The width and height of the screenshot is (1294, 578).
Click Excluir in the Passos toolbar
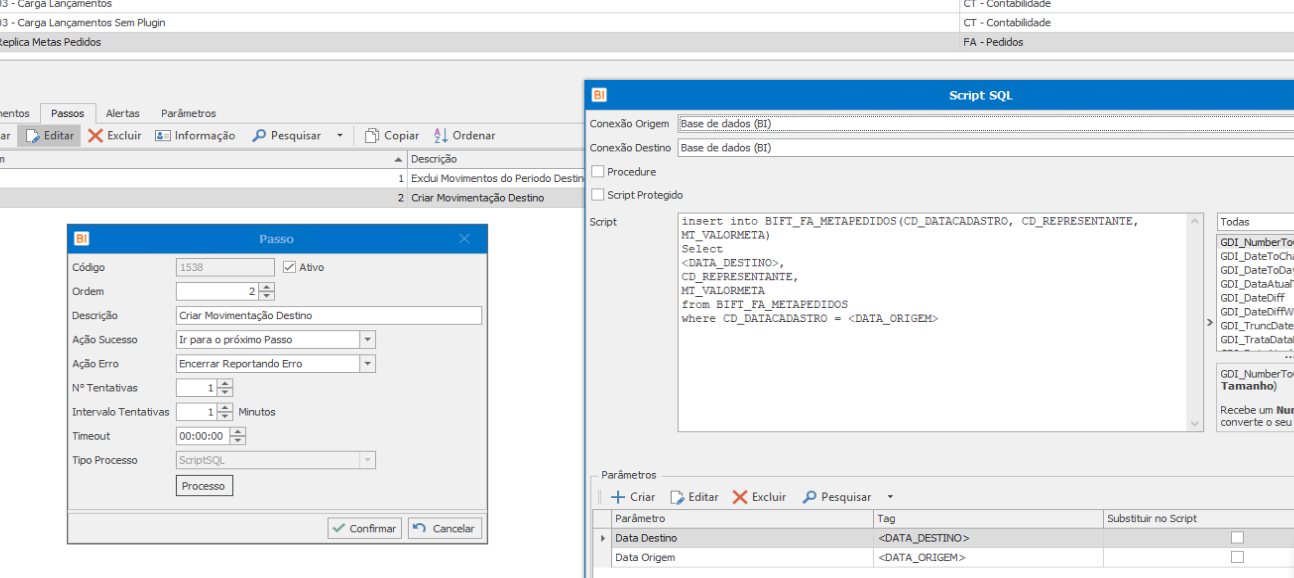click(114, 135)
